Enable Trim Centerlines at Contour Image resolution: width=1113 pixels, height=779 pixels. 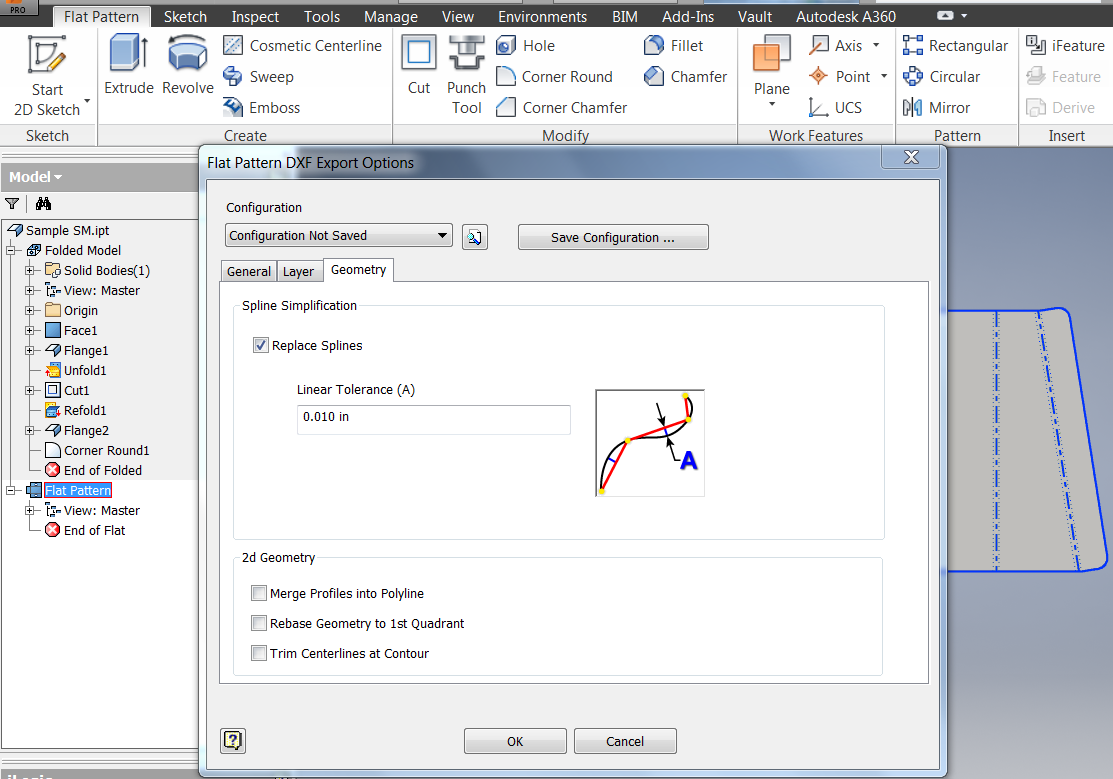(259, 653)
